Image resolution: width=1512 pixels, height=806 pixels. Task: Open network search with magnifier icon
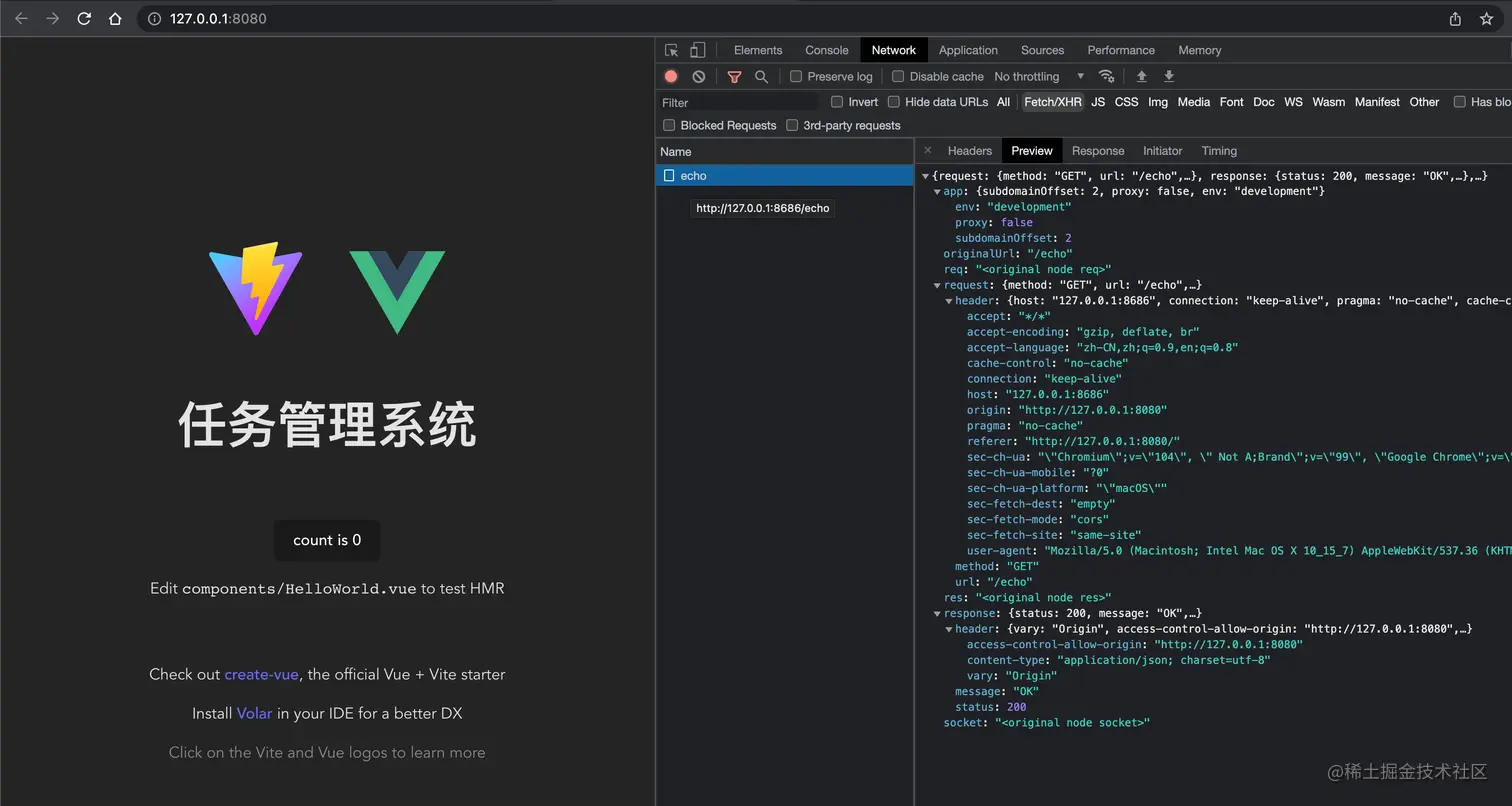point(762,76)
